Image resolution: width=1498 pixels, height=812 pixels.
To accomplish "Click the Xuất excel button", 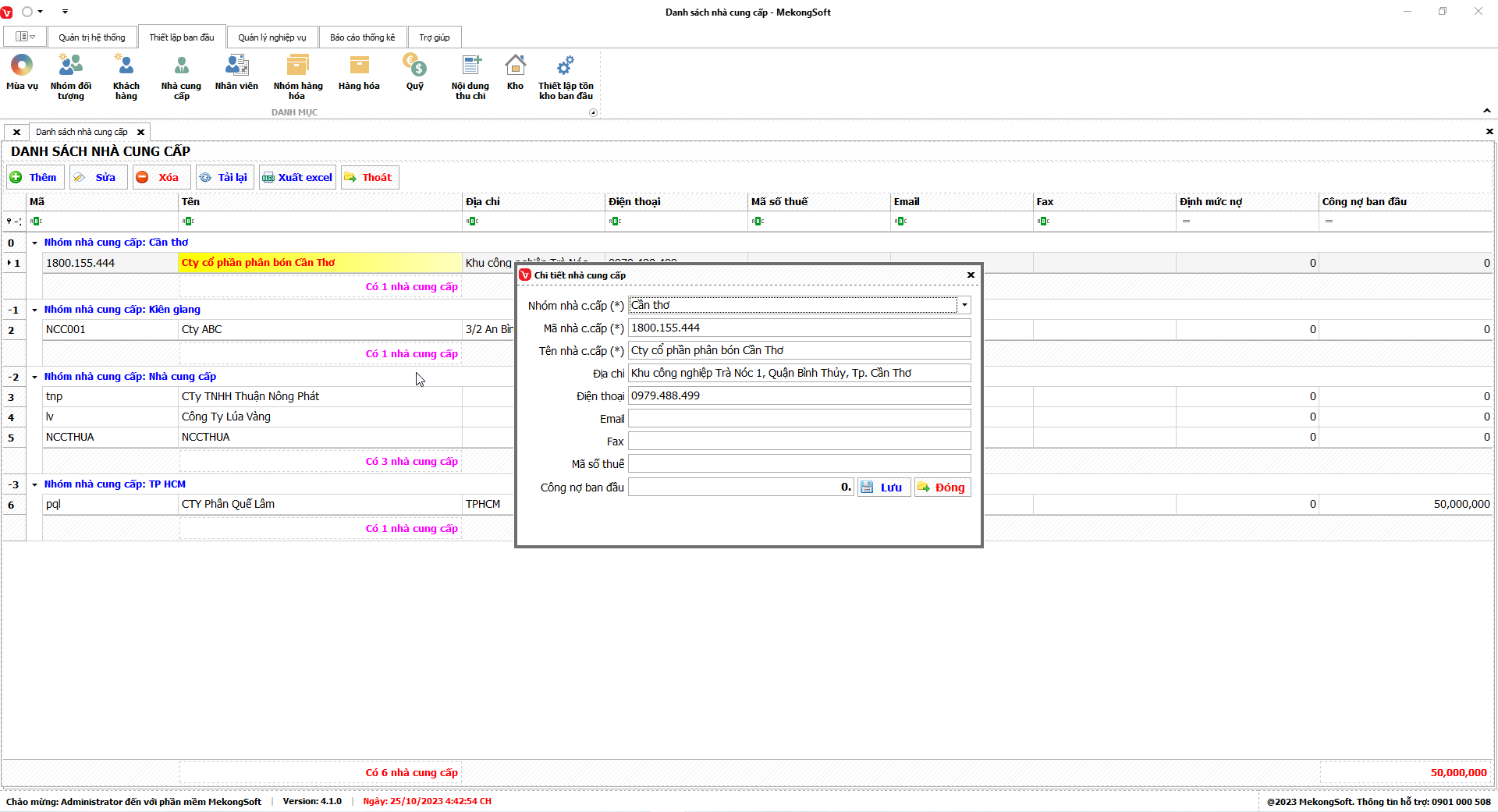I will [297, 178].
